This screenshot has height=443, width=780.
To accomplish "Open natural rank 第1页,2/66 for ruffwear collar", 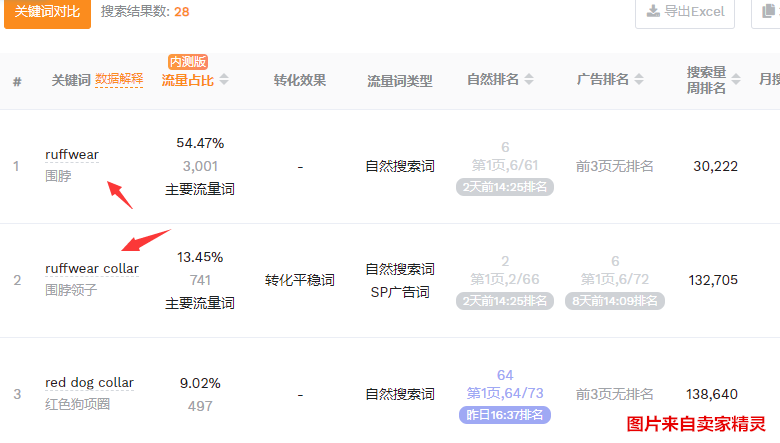I will (505, 279).
